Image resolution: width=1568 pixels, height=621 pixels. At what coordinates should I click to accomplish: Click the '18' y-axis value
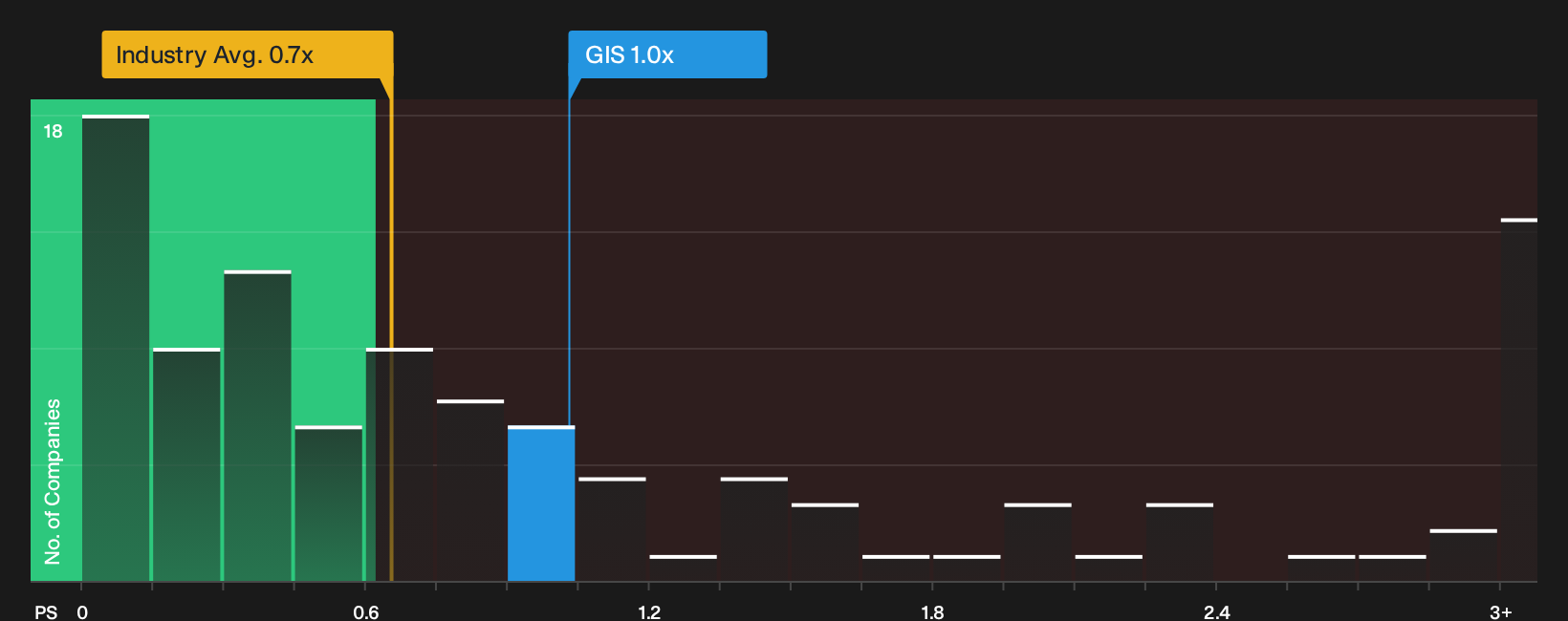(x=53, y=132)
